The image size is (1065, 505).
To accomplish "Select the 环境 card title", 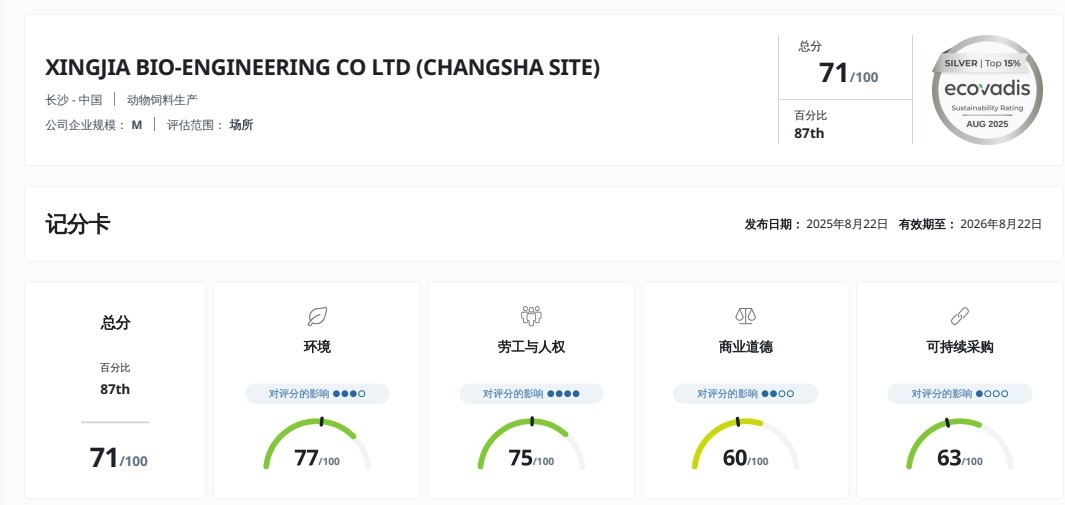I will click(317, 347).
